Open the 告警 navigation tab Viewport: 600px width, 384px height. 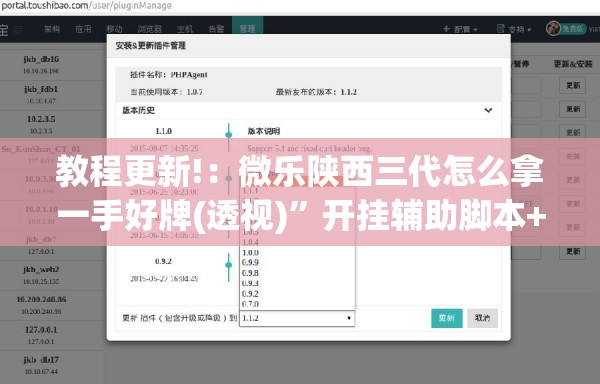[216, 29]
